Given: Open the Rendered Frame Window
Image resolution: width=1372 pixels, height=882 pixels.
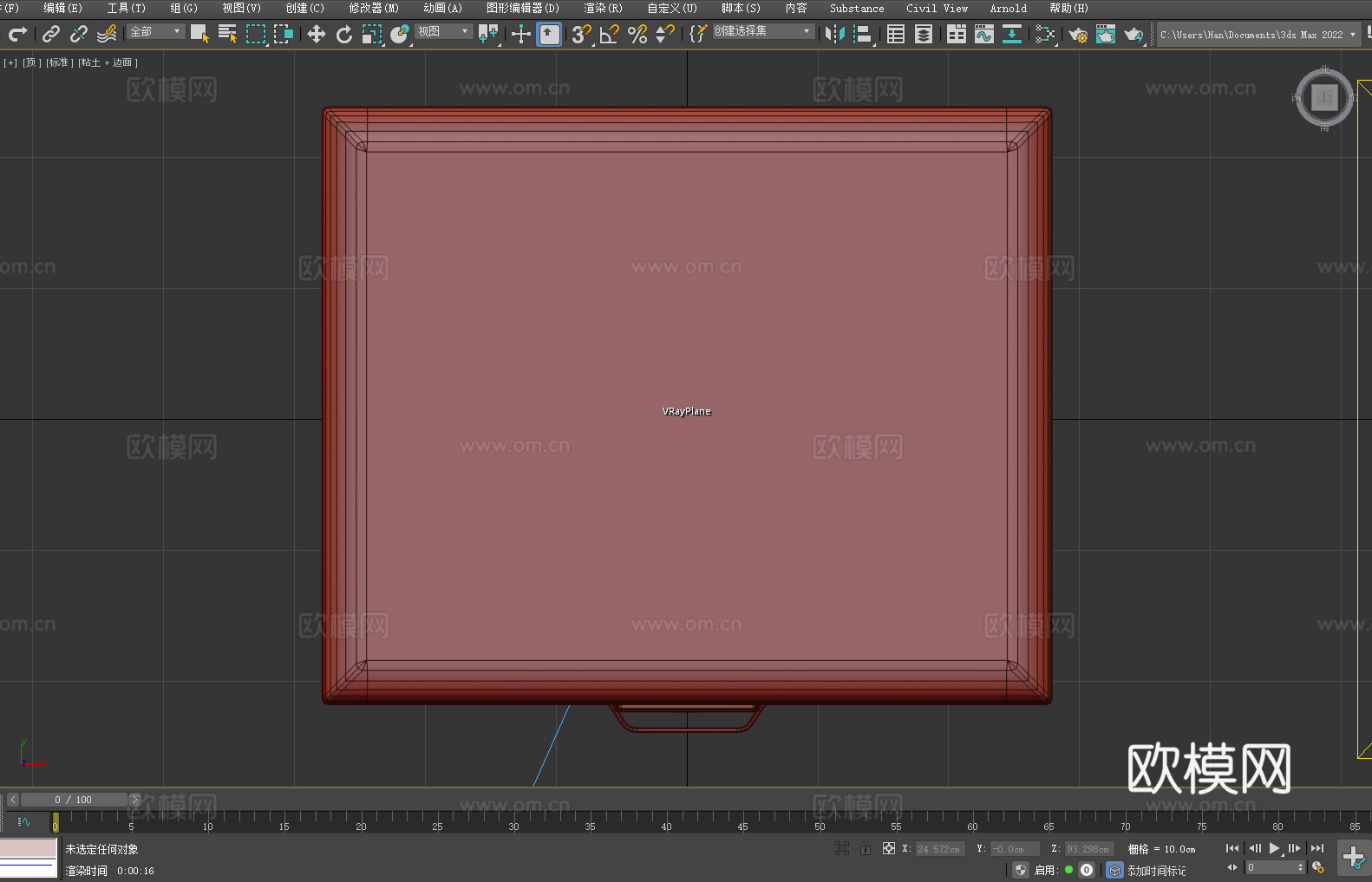Looking at the screenshot, I should (x=1106, y=34).
